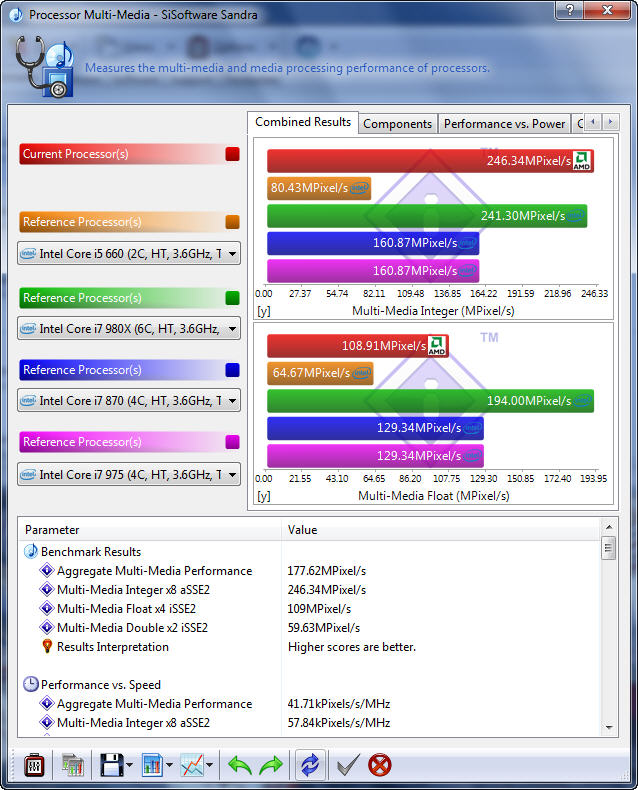Viewport: 638px width, 790px height.
Task: Click the diamond icon next to Multi-Media Double x2
Action: 47,627
